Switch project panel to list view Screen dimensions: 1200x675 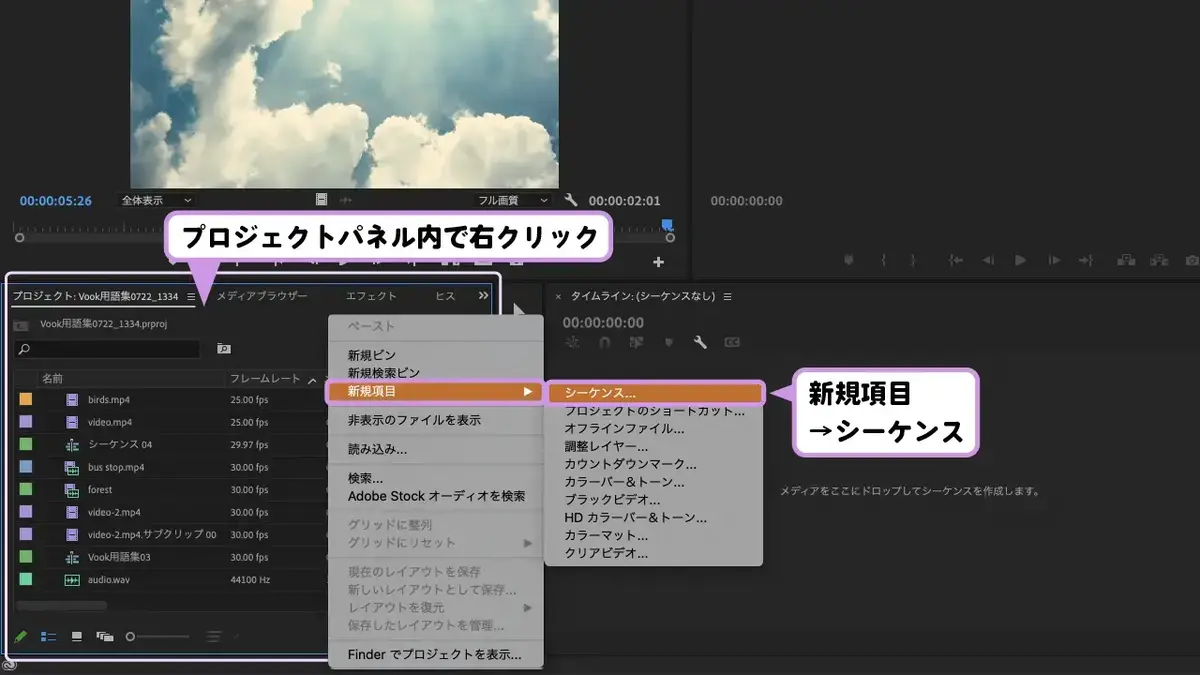(x=48, y=636)
